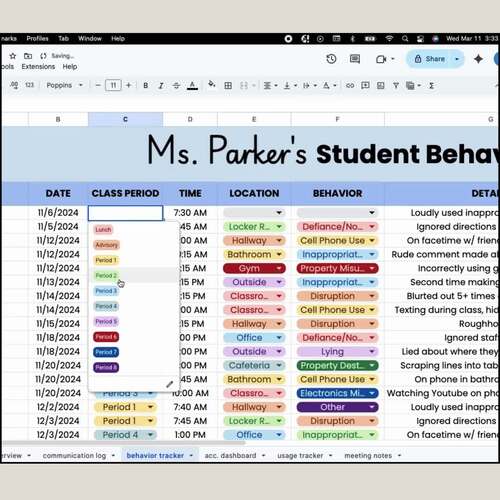Switch to meeting notes sheet tab
500x500 pixels.
click(368, 456)
